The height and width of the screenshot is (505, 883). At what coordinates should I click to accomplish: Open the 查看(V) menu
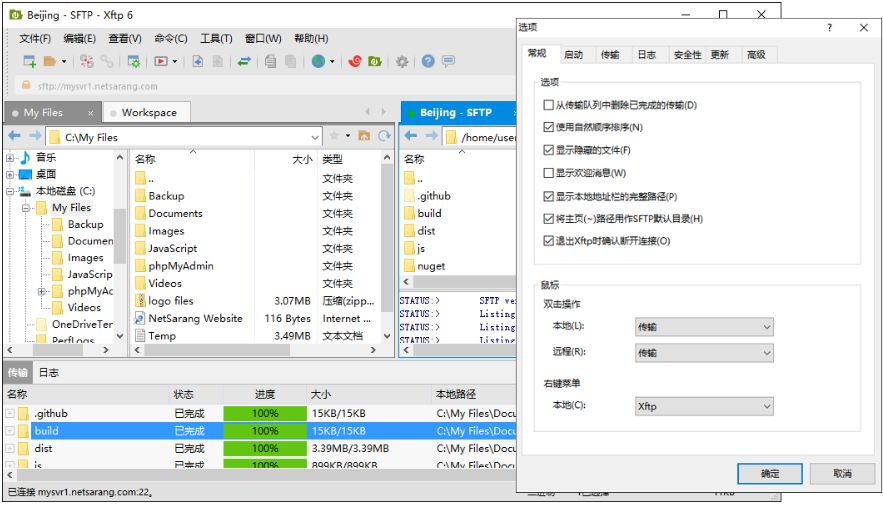(124, 38)
